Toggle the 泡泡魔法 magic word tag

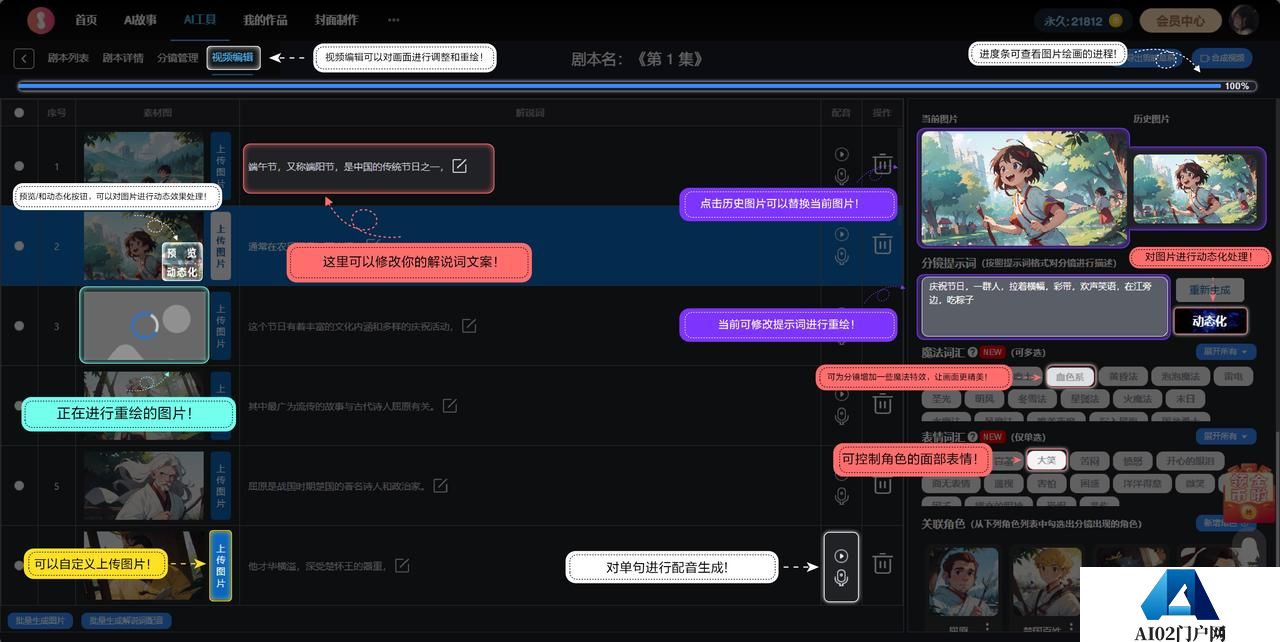[1179, 377]
